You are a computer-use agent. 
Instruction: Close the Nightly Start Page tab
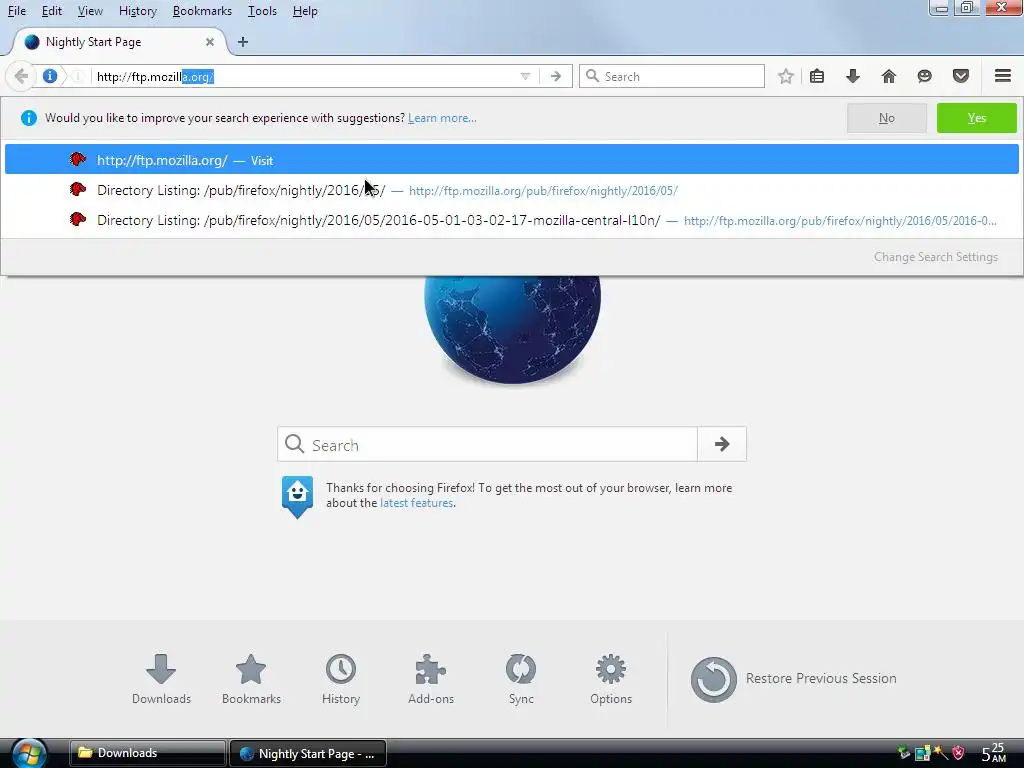(210, 42)
